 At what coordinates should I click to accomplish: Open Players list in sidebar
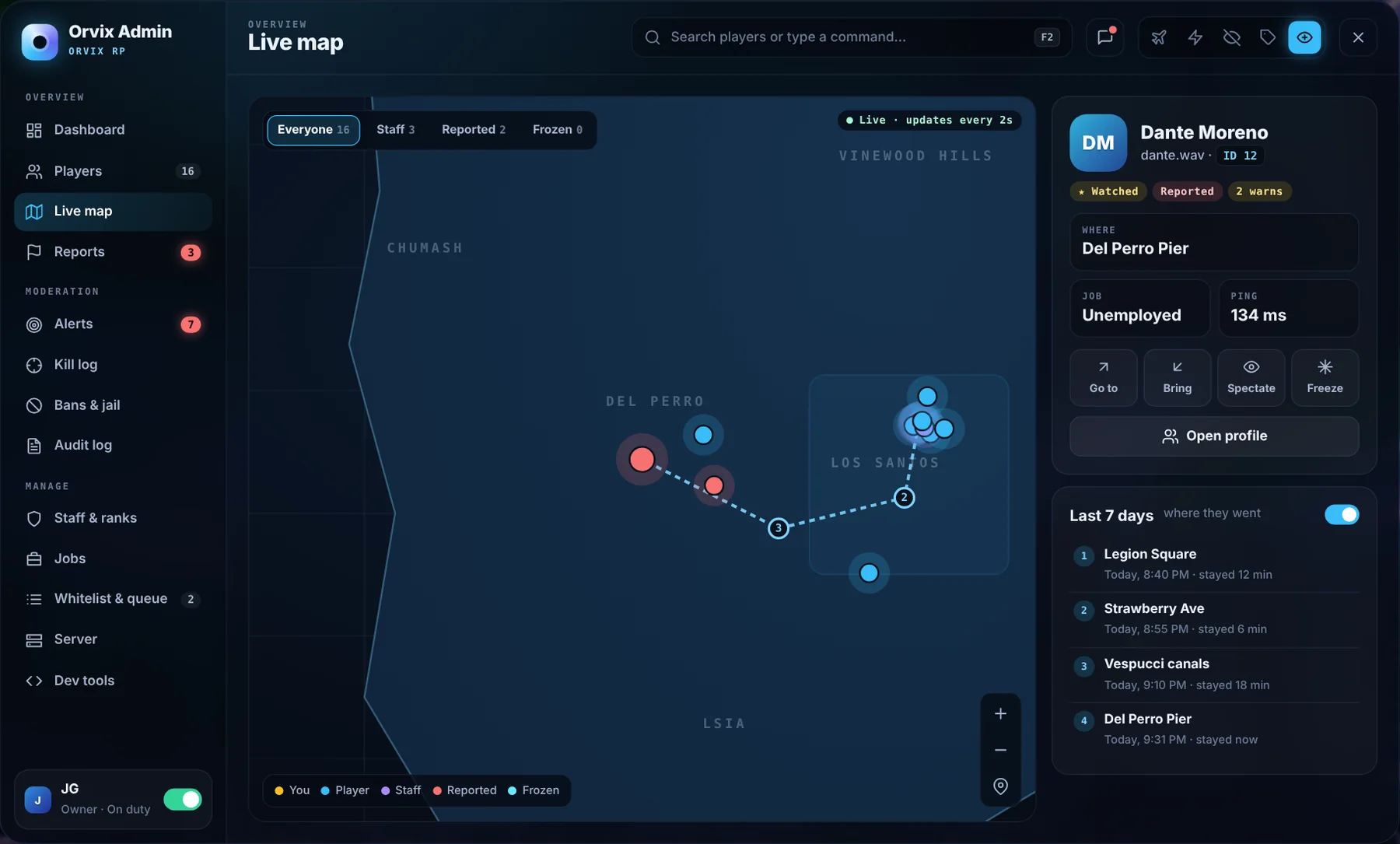tap(113, 171)
